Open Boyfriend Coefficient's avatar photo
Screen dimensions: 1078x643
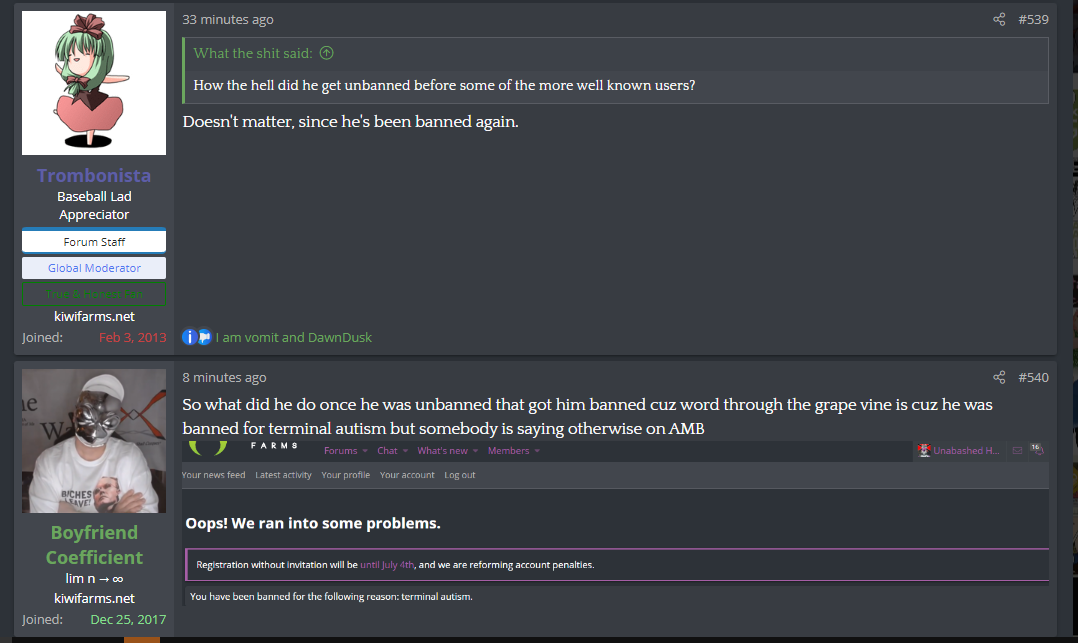[94, 442]
